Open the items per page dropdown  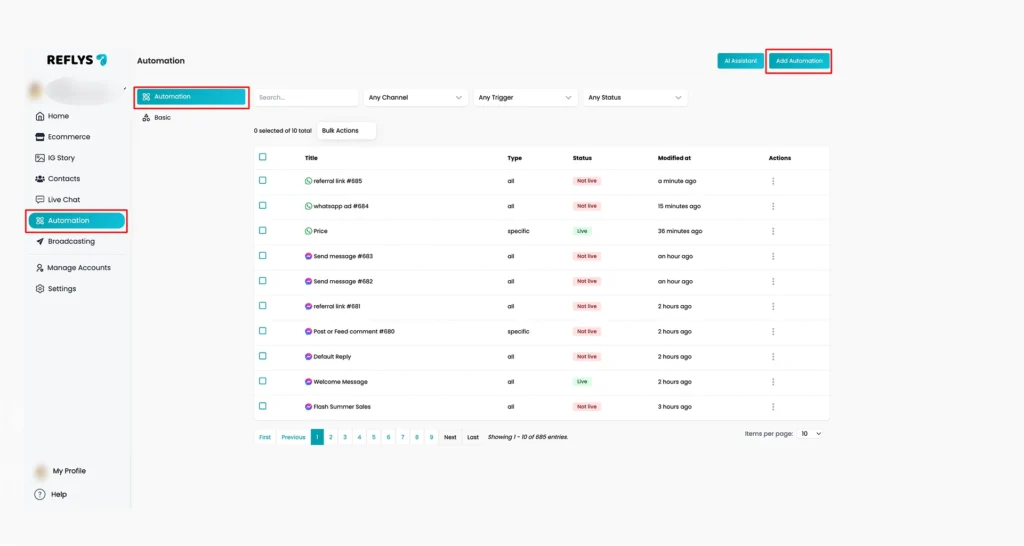[x=810, y=434]
